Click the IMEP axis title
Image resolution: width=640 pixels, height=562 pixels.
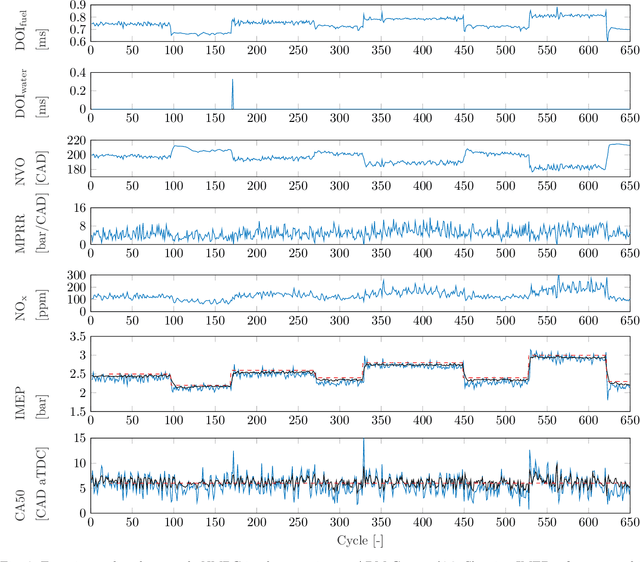pos(20,403)
